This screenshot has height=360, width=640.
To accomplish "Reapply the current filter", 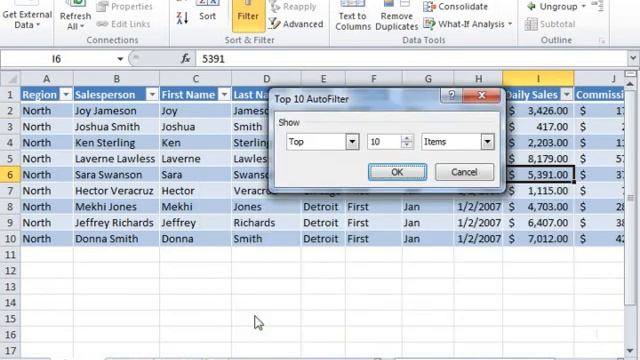I will (293, 7).
